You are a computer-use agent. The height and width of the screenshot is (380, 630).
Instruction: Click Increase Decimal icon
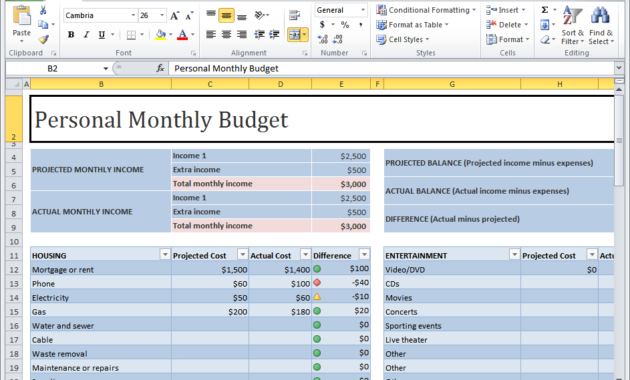[323, 39]
